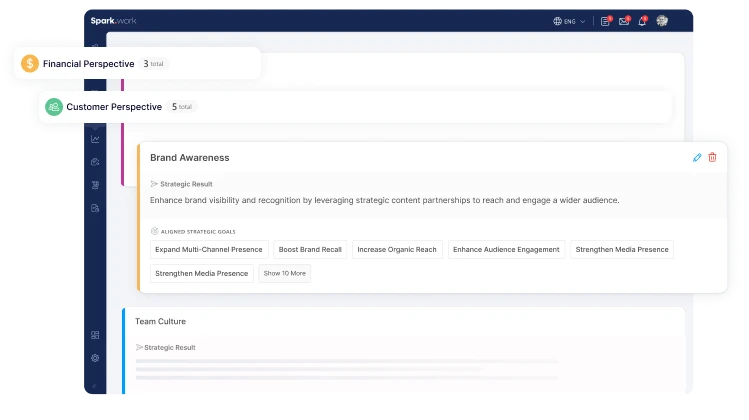This screenshot has height=420, width=749.
Task: Click the Enhance Audience Engagement tag
Action: (506, 249)
